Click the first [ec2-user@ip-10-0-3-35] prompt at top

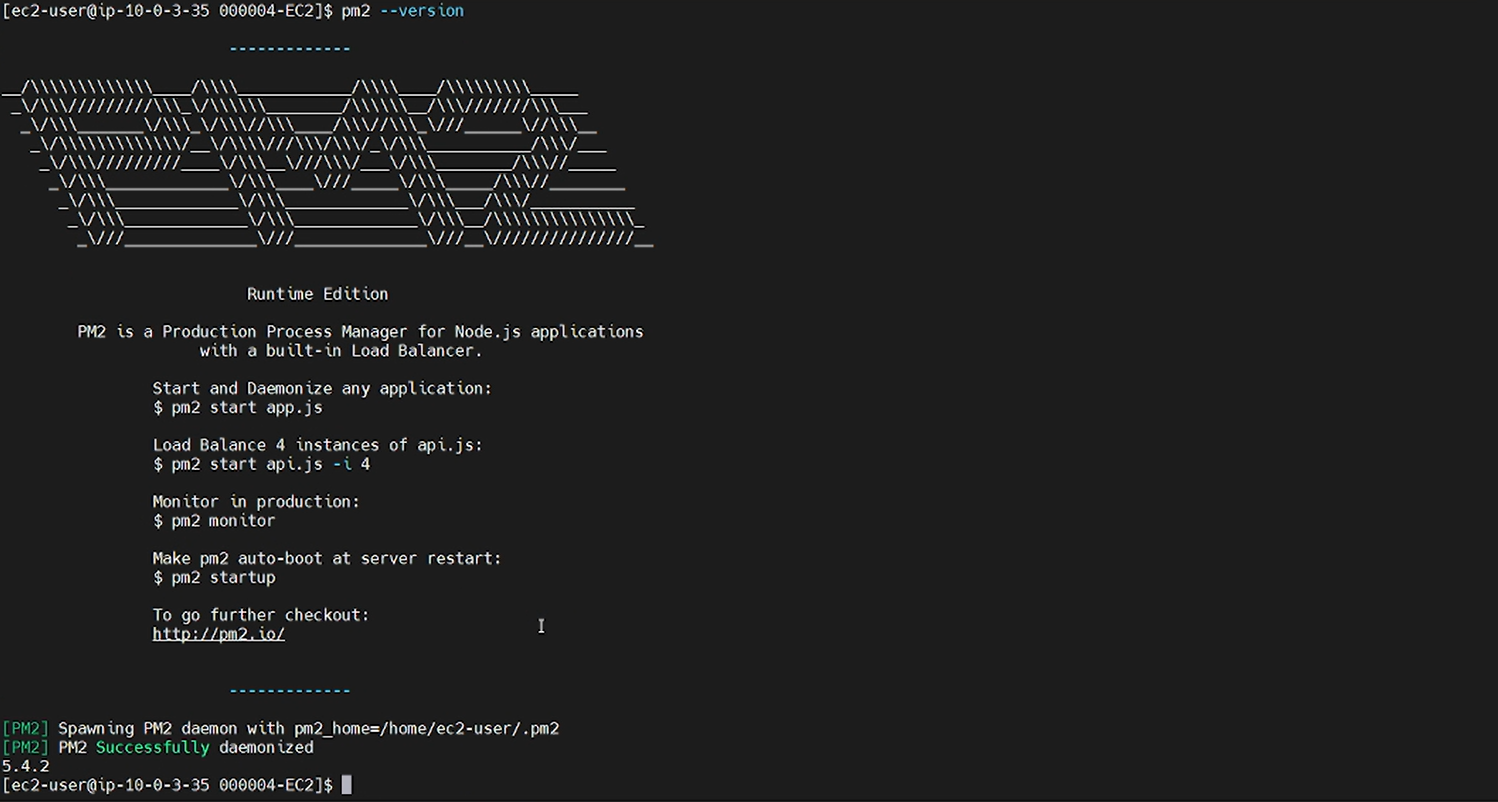(168, 11)
